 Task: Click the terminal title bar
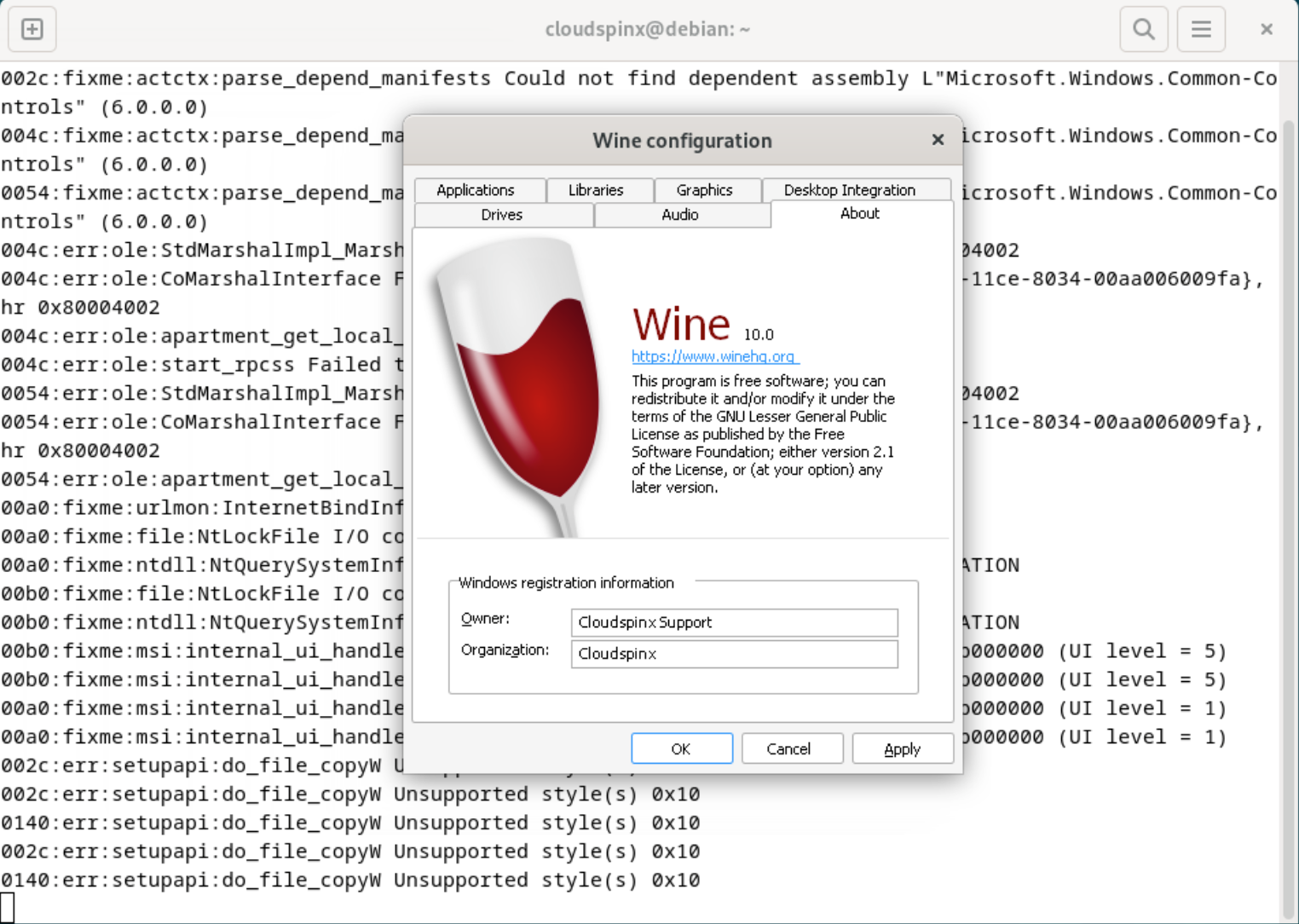pos(647,28)
